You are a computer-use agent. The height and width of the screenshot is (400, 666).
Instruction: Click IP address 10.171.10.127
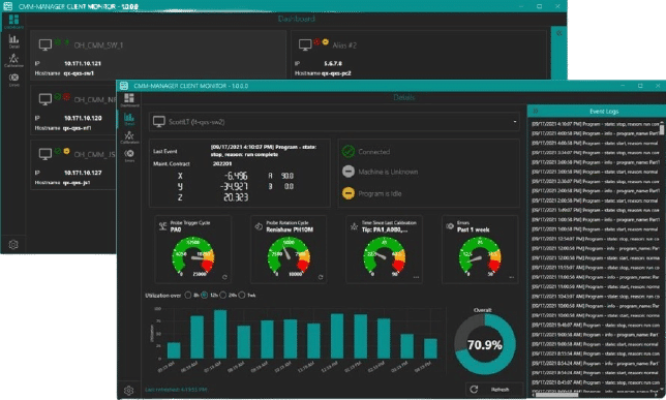pos(83,173)
